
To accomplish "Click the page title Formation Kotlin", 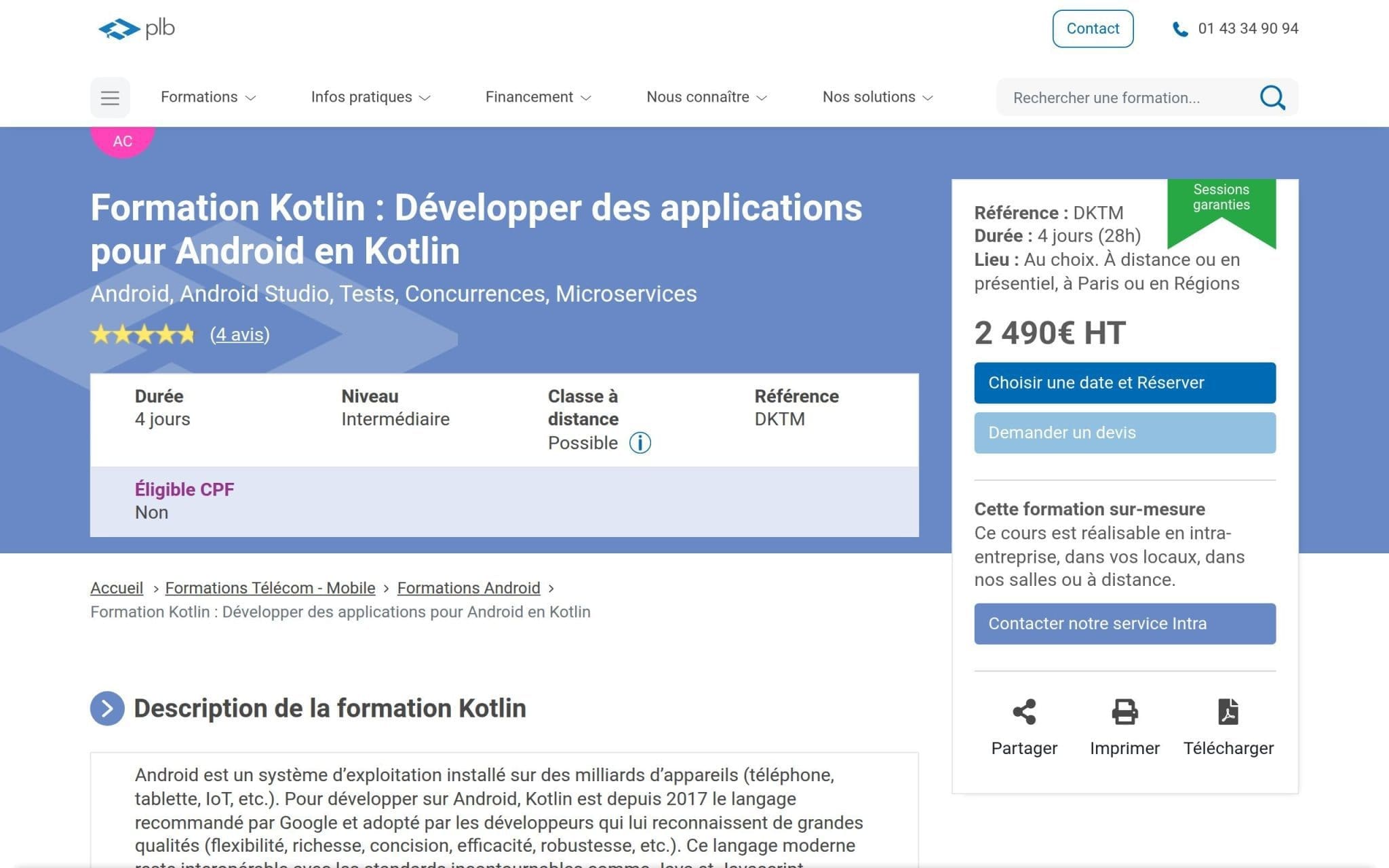I will 476,229.
